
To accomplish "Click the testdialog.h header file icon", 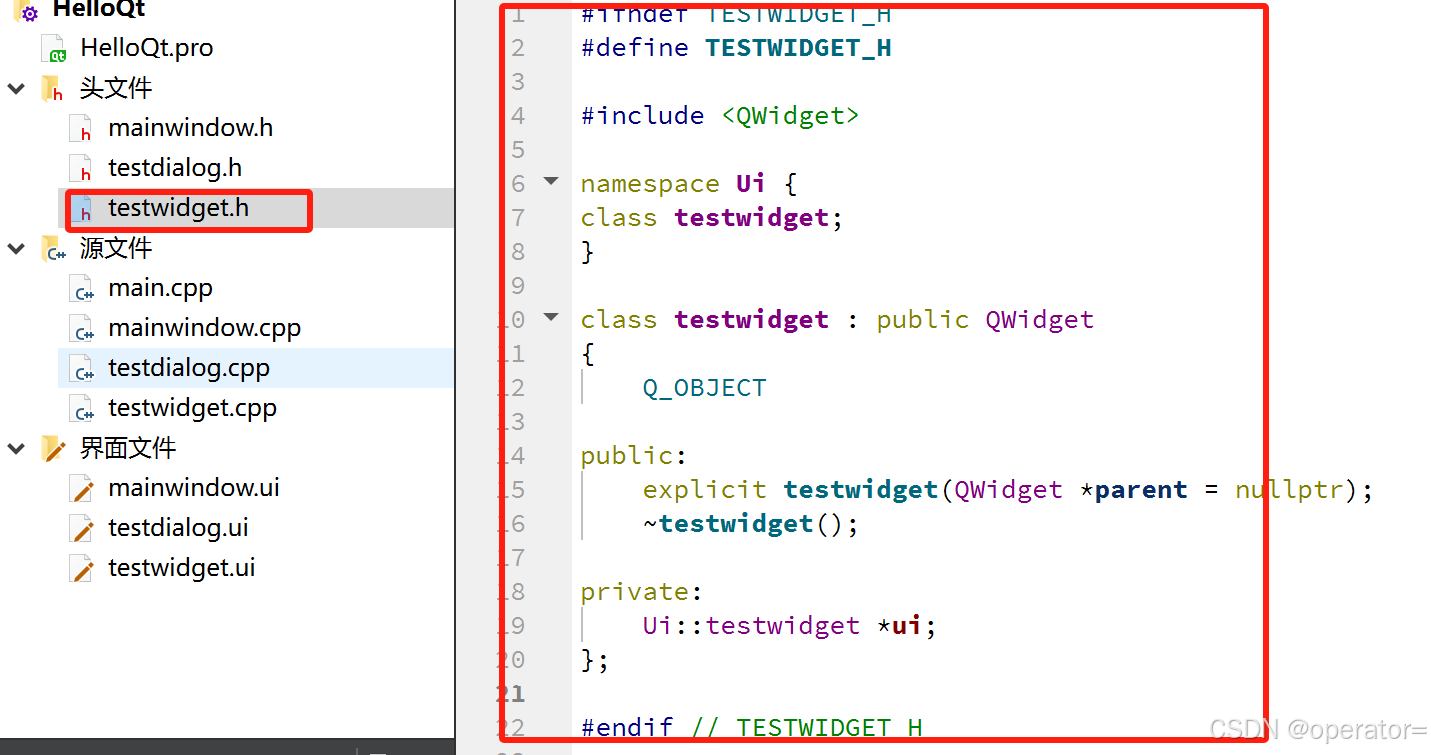I will (81, 168).
